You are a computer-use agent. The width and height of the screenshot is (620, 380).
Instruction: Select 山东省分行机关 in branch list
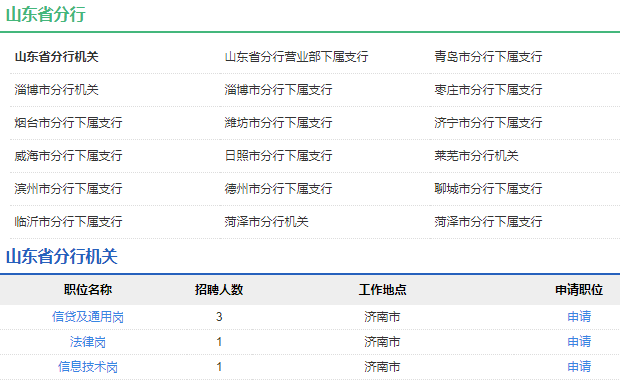pyautogui.click(x=57, y=57)
